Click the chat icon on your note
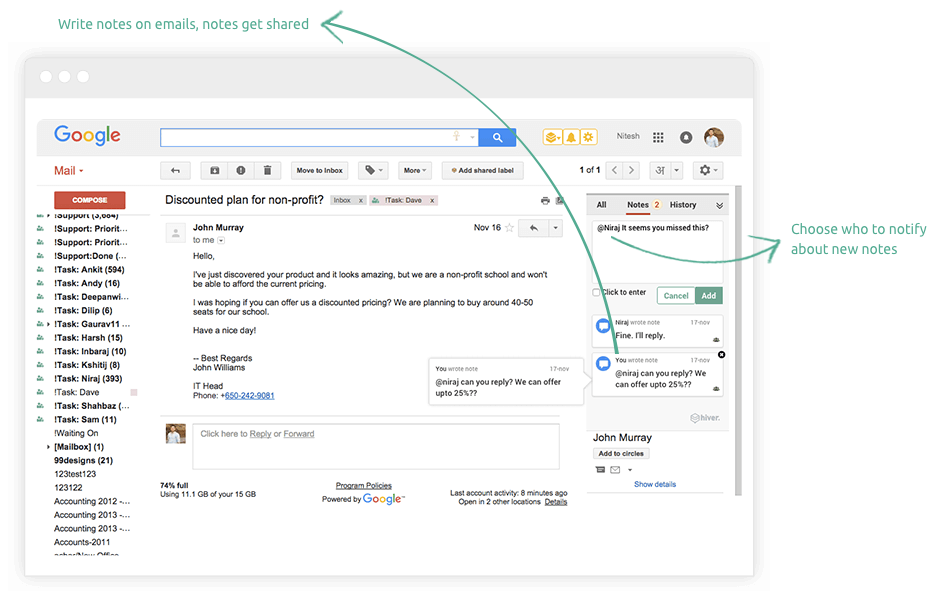The height and width of the screenshot is (591, 934). (603, 363)
